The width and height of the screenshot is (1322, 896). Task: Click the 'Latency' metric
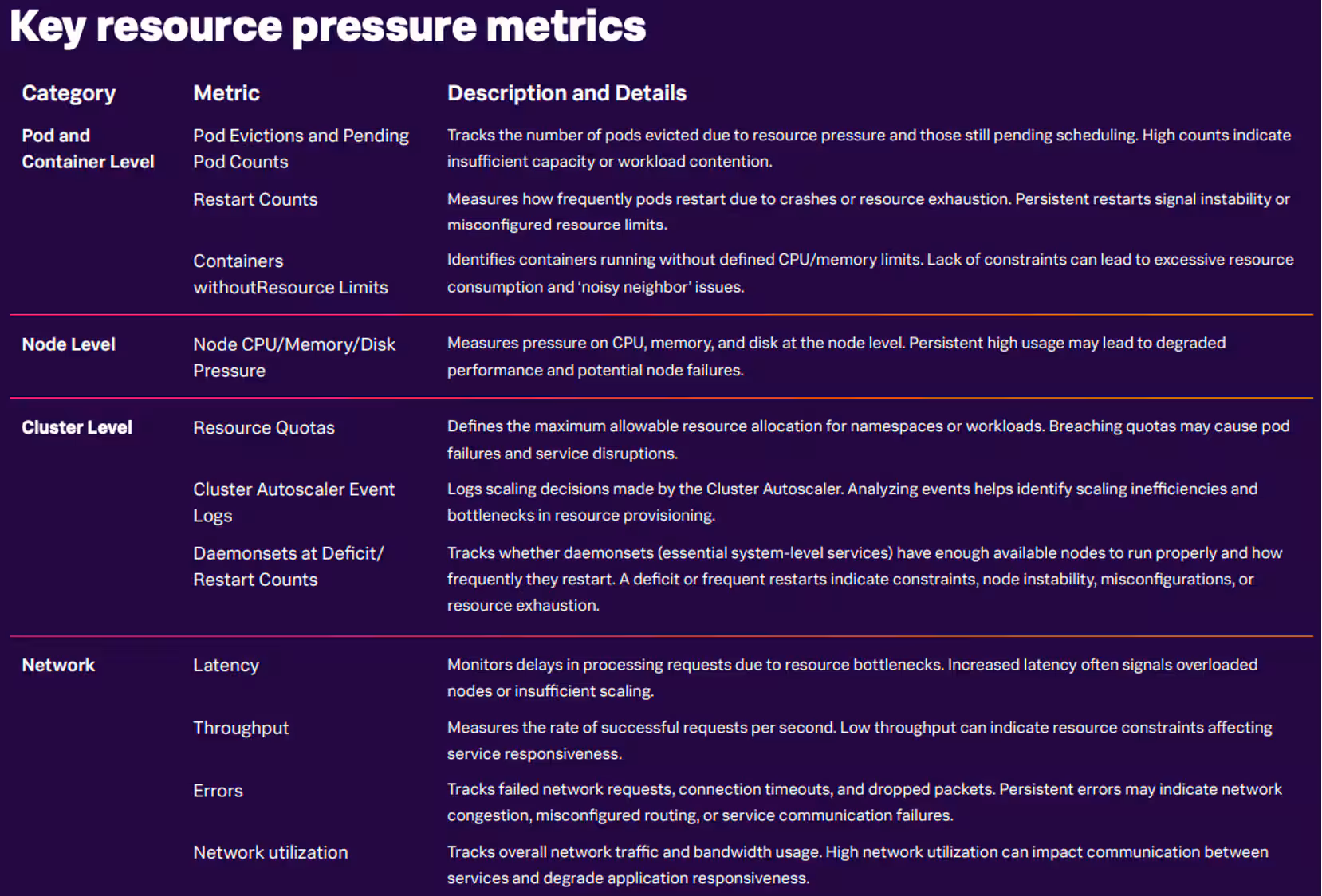click(x=226, y=665)
